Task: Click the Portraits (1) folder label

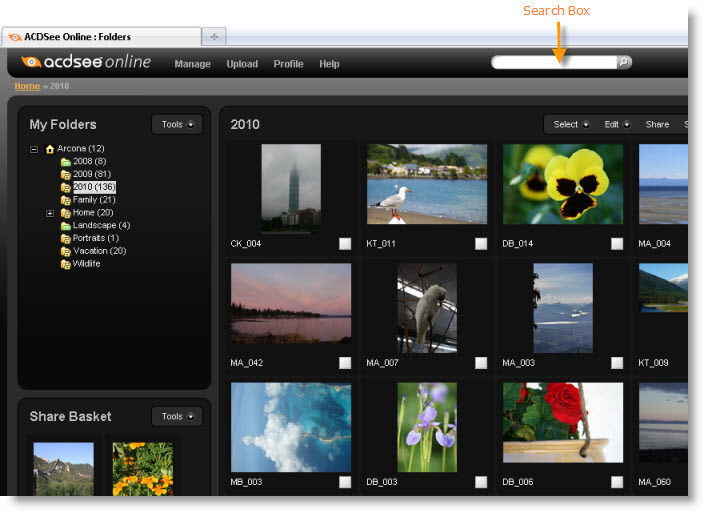Action: 96,238
